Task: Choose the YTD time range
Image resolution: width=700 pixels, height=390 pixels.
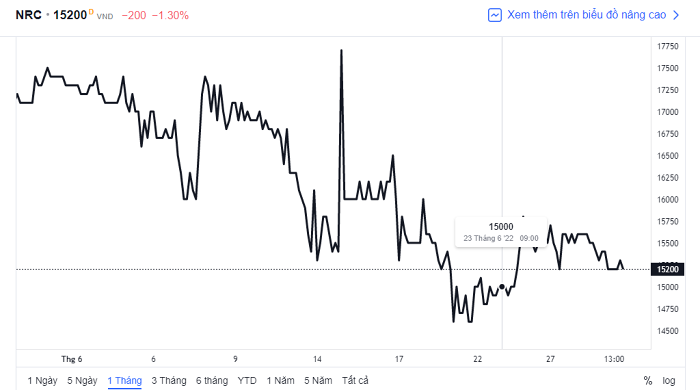Action: [x=247, y=381]
